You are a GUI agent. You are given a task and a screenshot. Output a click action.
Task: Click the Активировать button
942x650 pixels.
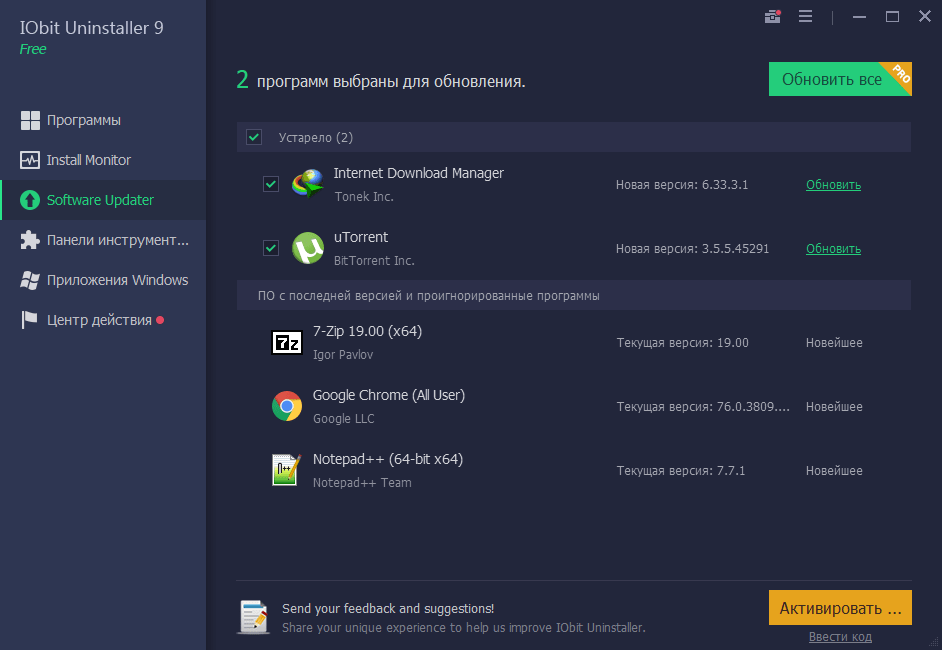click(x=840, y=608)
